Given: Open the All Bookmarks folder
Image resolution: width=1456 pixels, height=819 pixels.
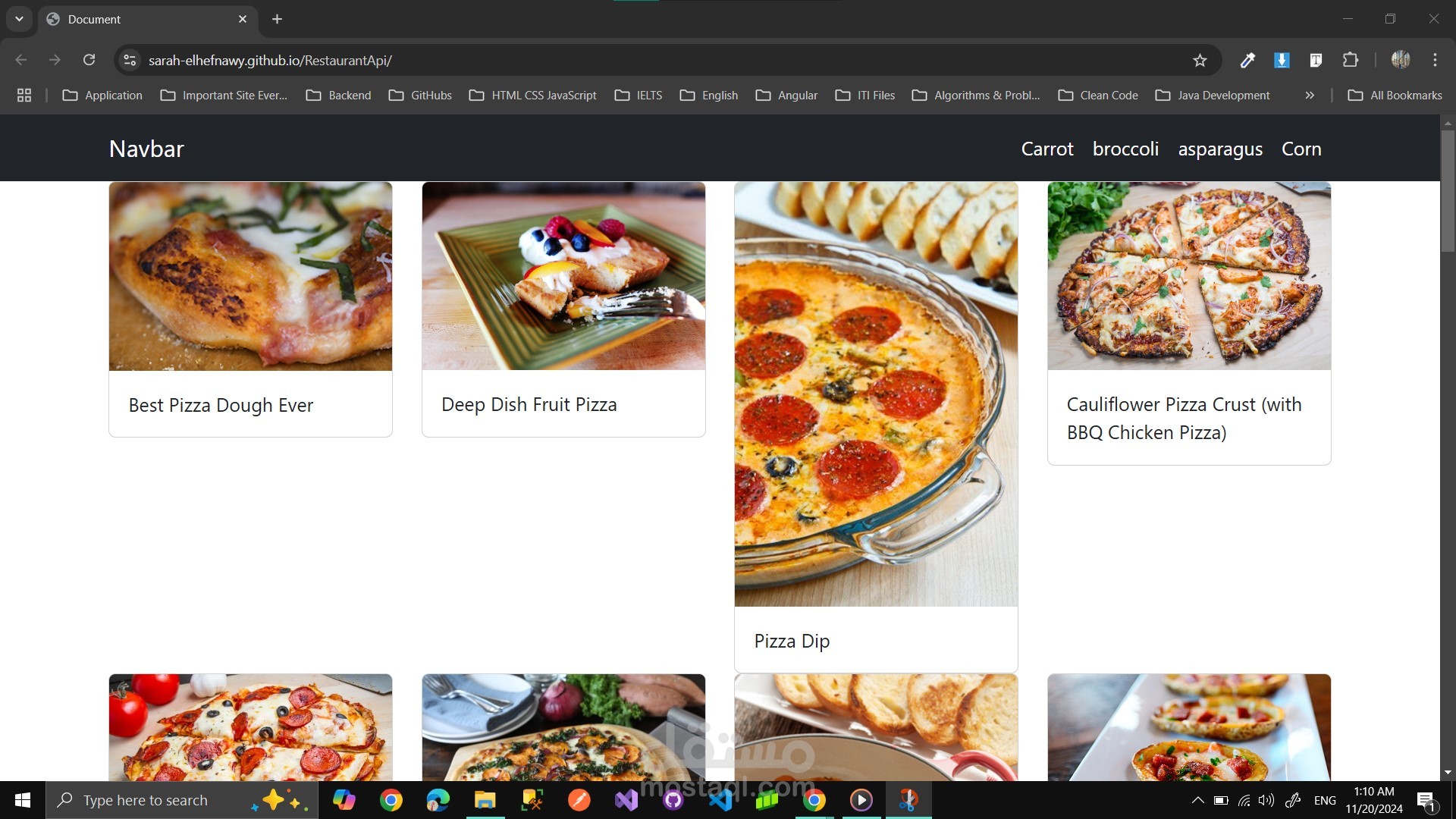Looking at the screenshot, I should 1395,95.
